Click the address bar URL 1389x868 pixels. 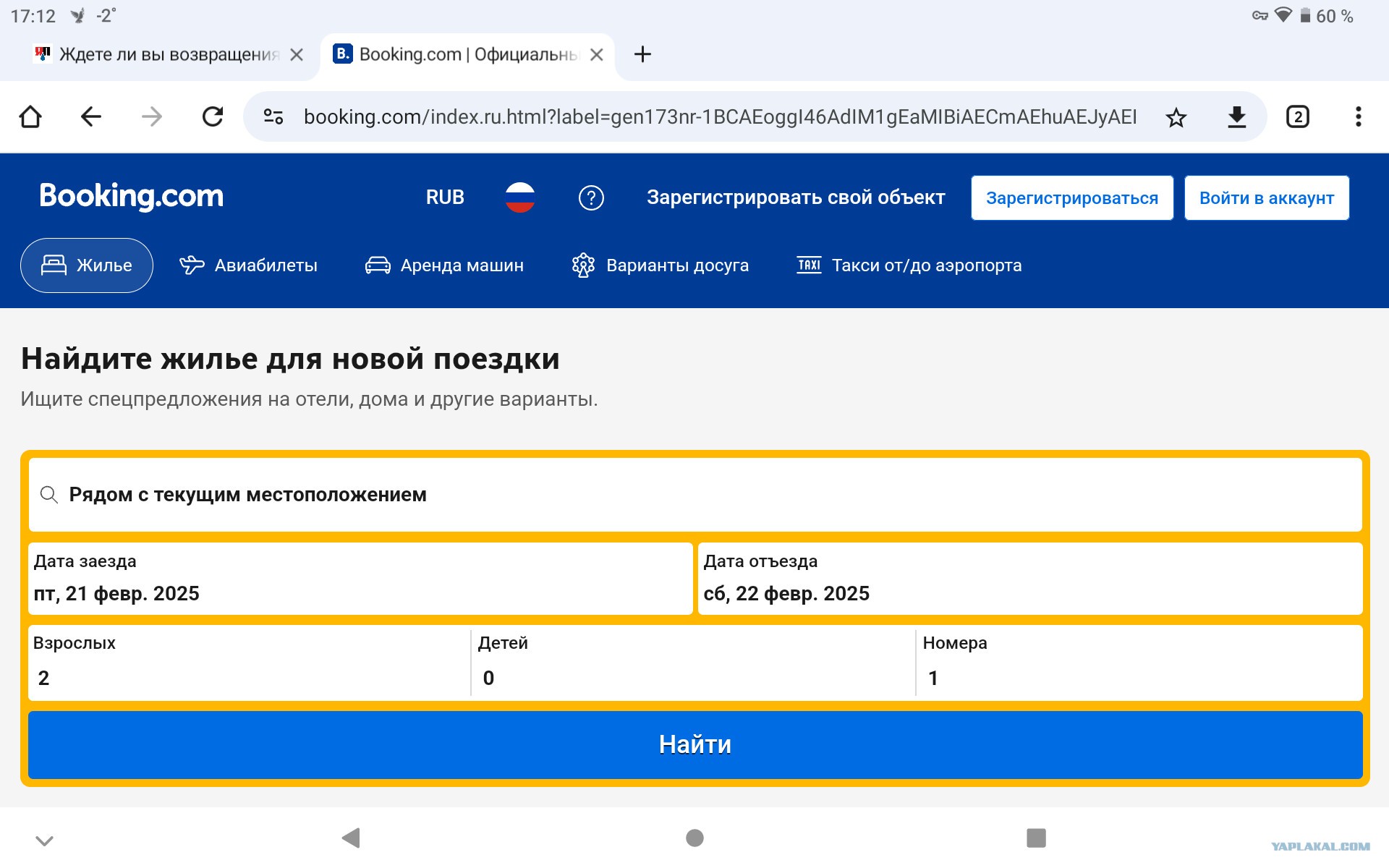[x=720, y=116]
